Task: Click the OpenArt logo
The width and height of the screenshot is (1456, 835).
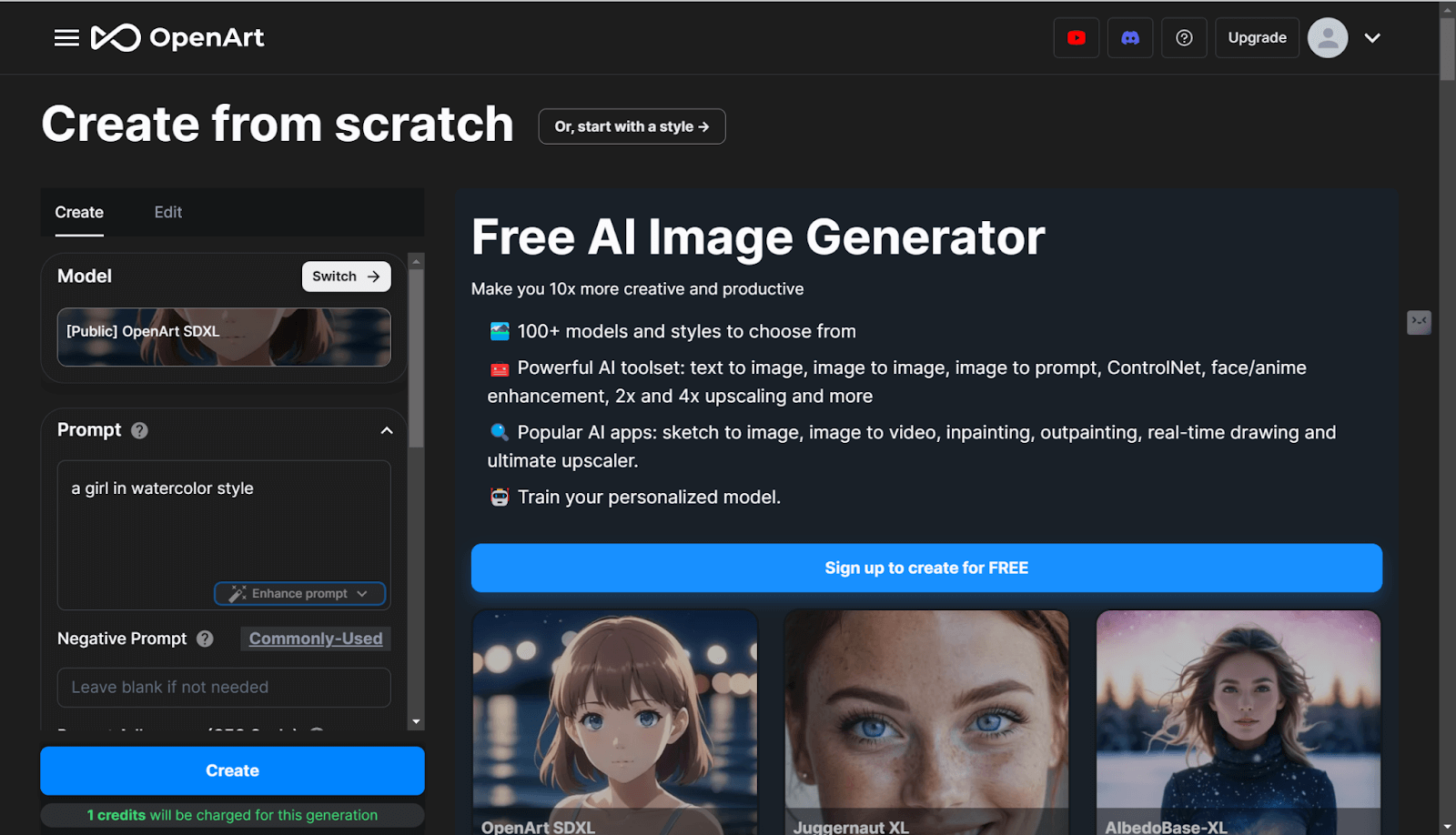Action: coord(177,37)
